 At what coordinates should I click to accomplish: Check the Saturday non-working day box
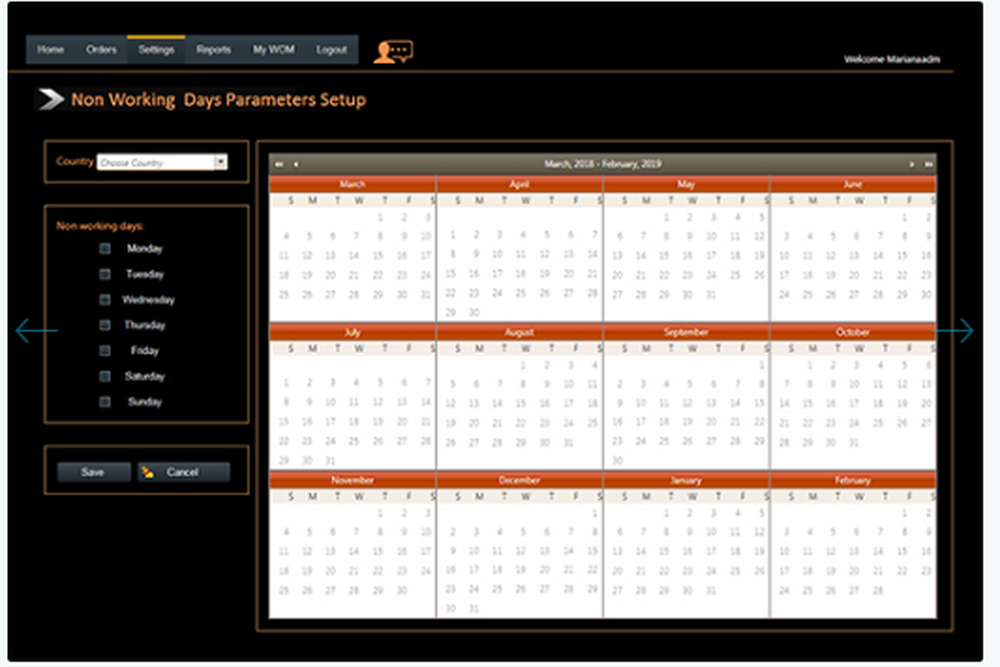(x=105, y=376)
